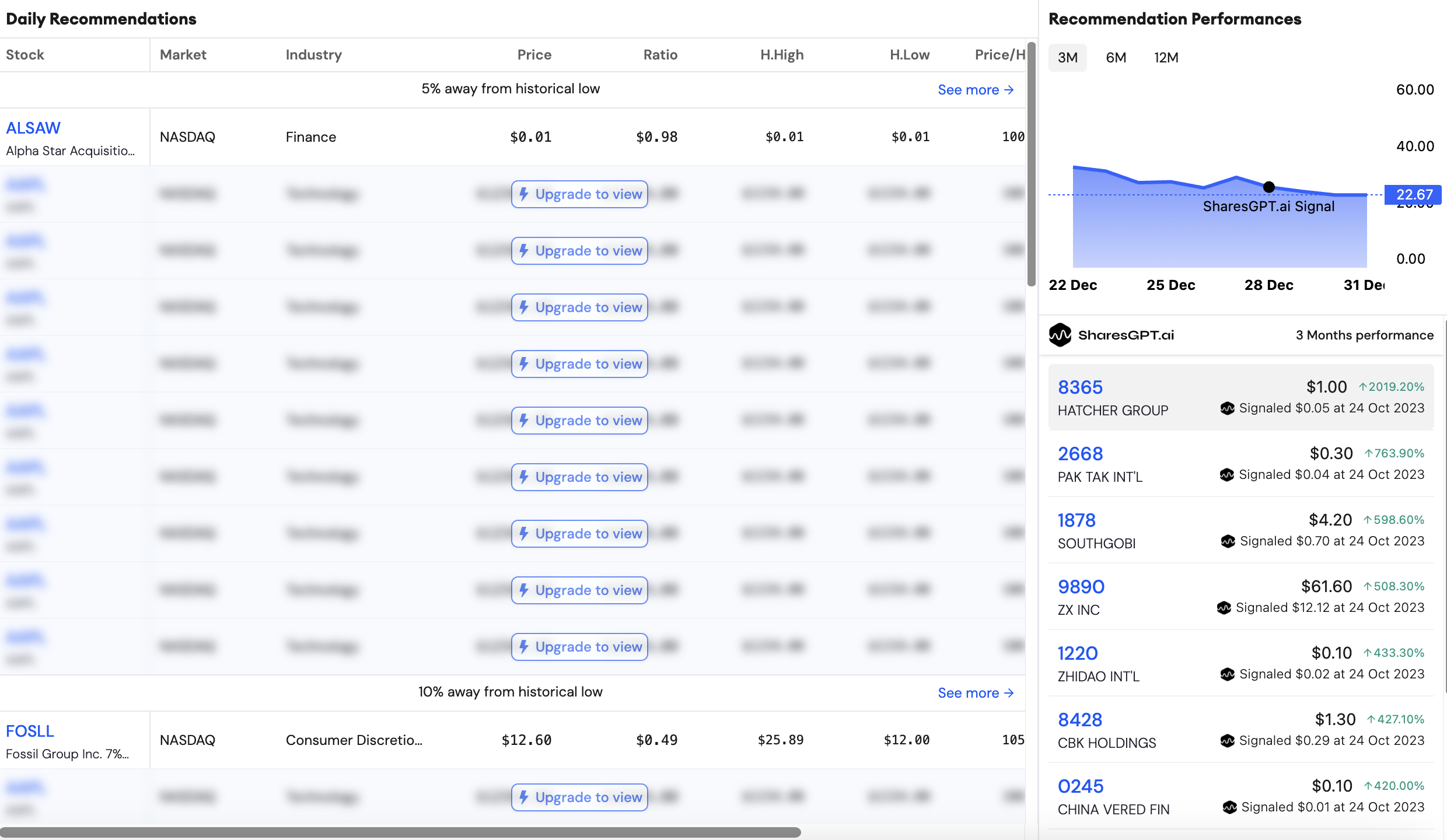Click the $4.20 price for SOUTHGOBI
This screenshot has height=840, width=1447.
click(x=1330, y=520)
